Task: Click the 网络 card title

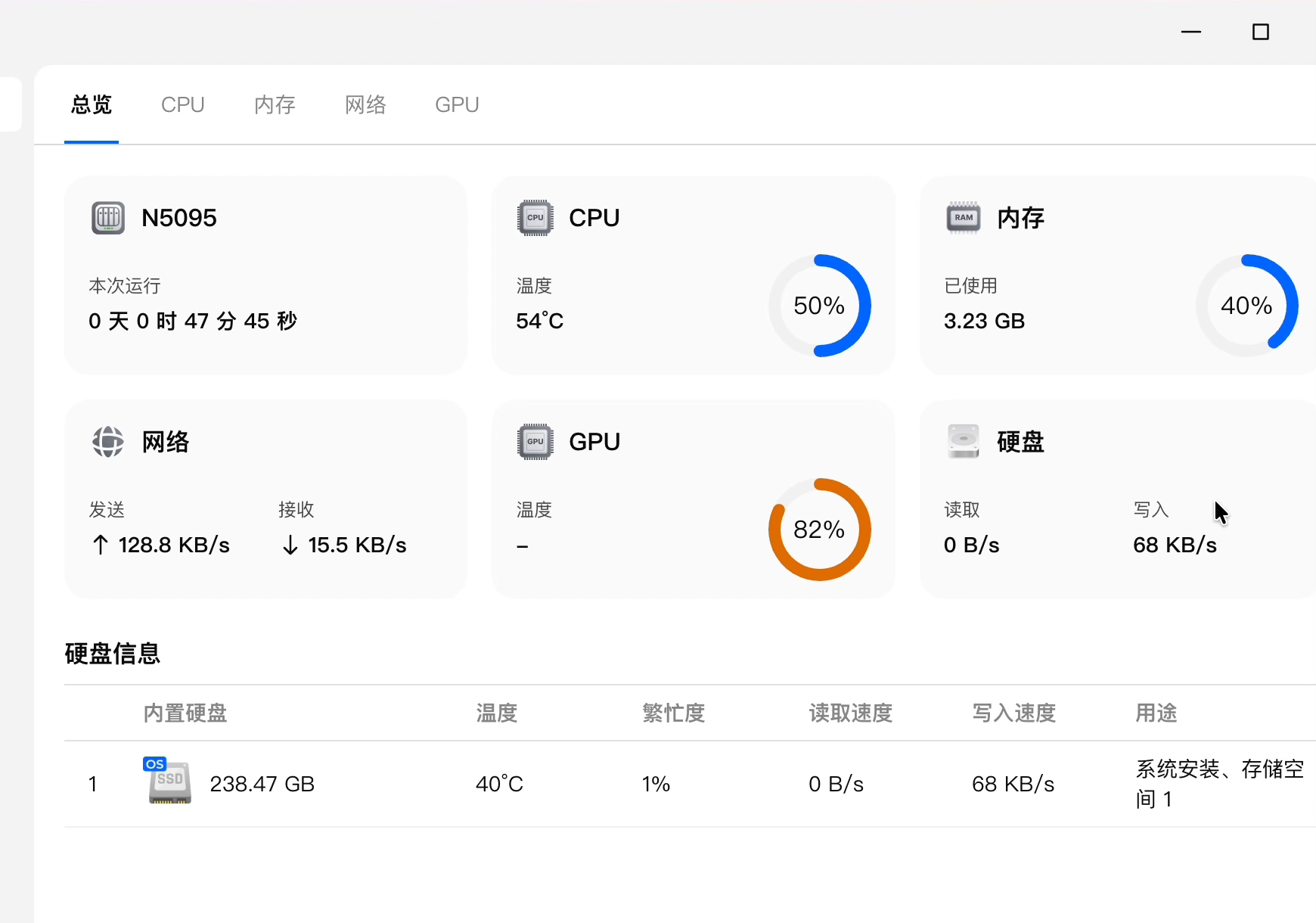Action: click(166, 442)
